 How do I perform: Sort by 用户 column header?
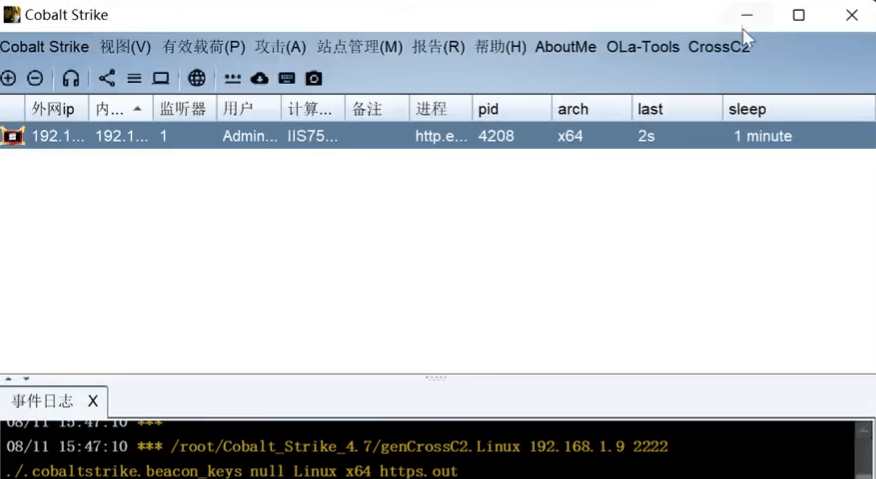(x=249, y=108)
